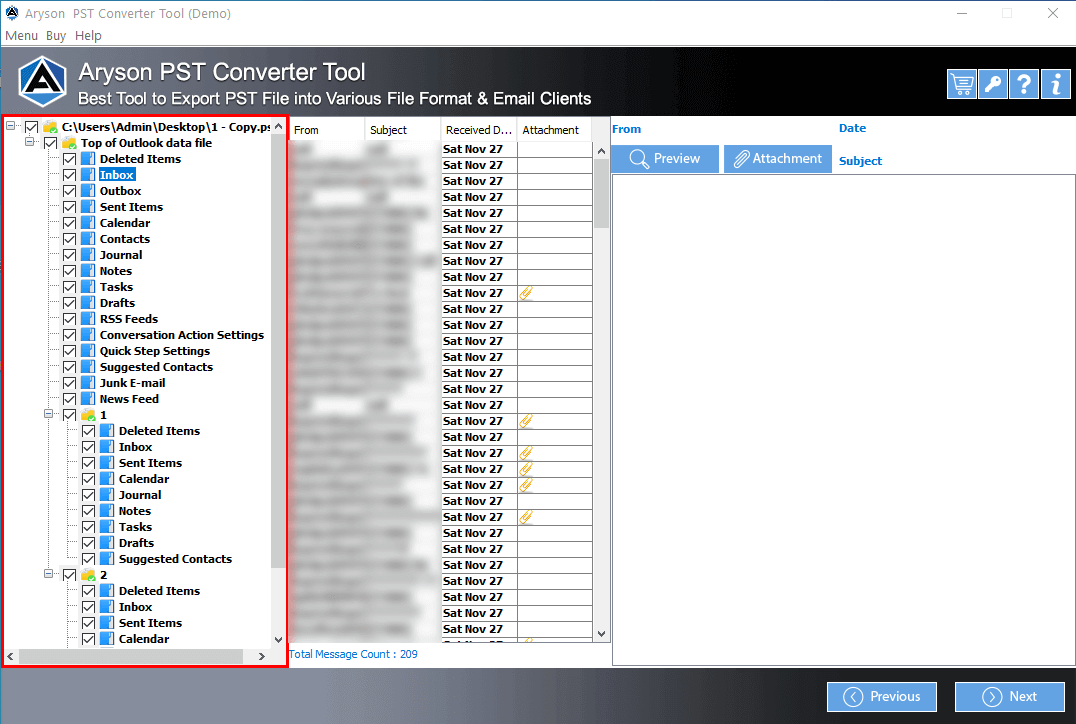Select the News Feed folder
Viewport: 1076px width, 724px height.
pos(129,399)
